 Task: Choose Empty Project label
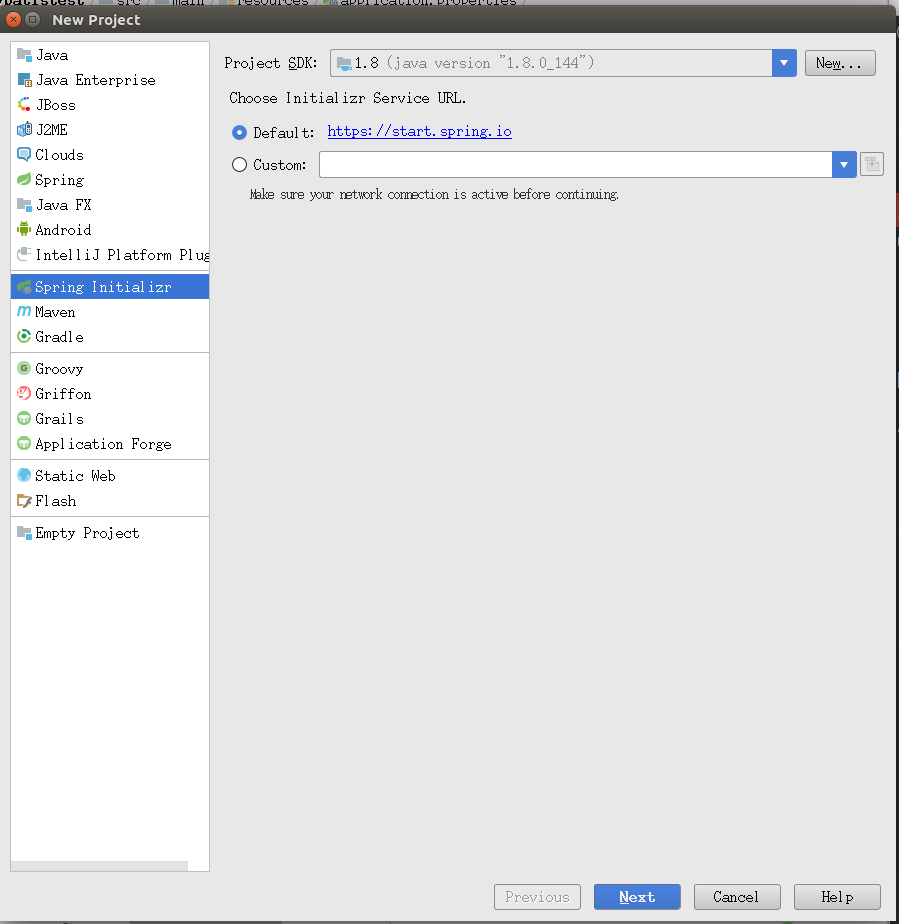tap(87, 533)
